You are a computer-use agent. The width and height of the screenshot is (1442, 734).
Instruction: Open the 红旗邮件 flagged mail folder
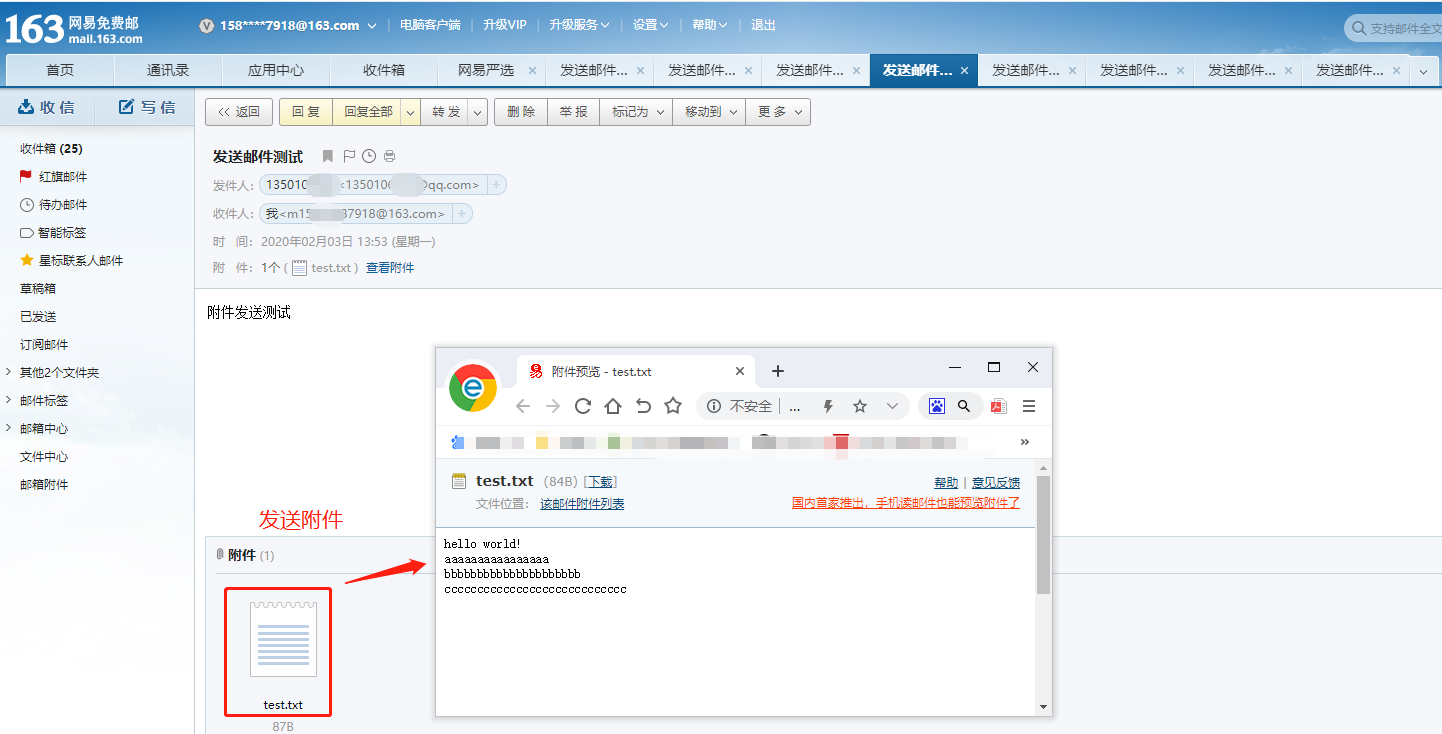coord(53,176)
